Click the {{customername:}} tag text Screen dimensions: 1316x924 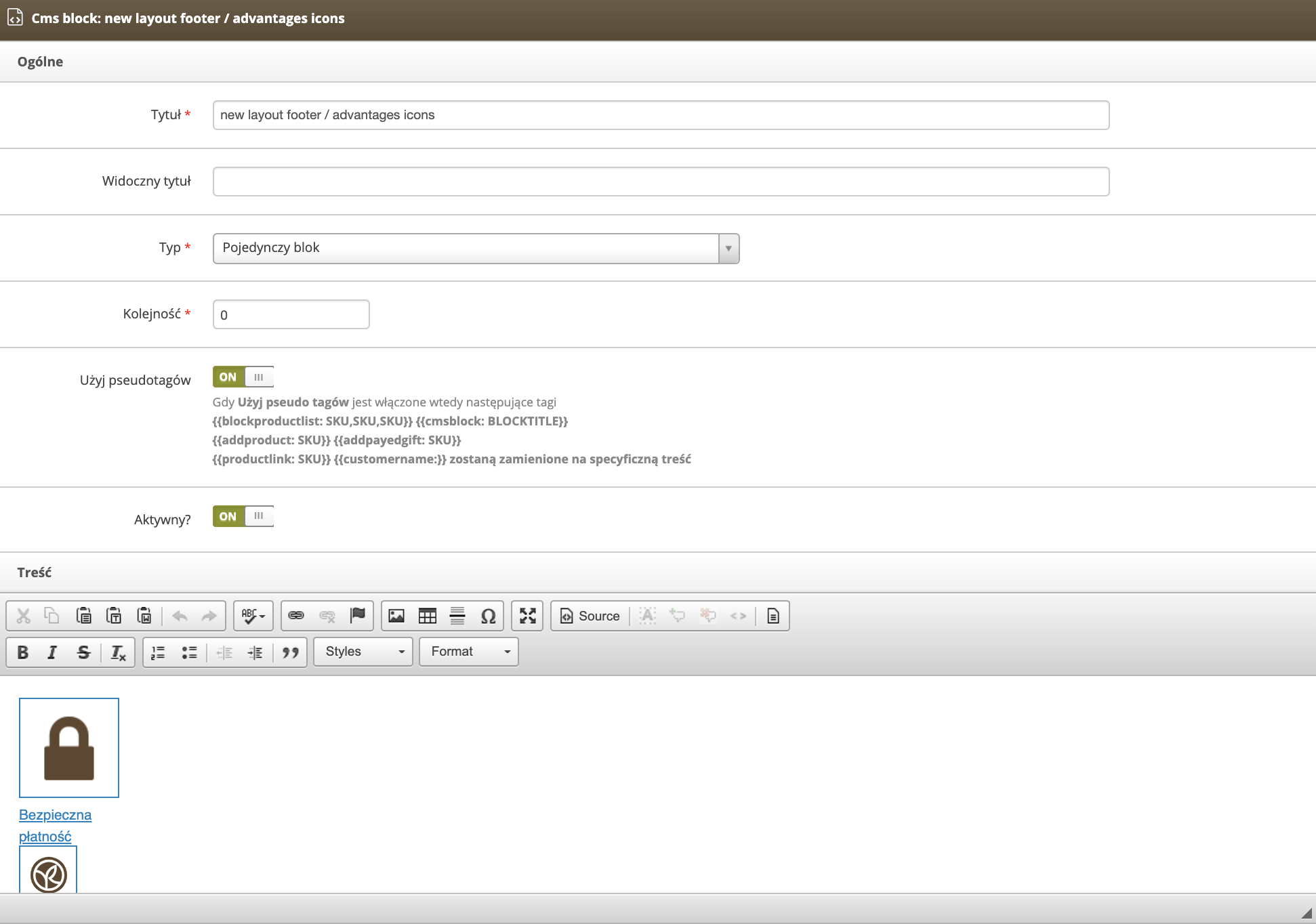390,459
